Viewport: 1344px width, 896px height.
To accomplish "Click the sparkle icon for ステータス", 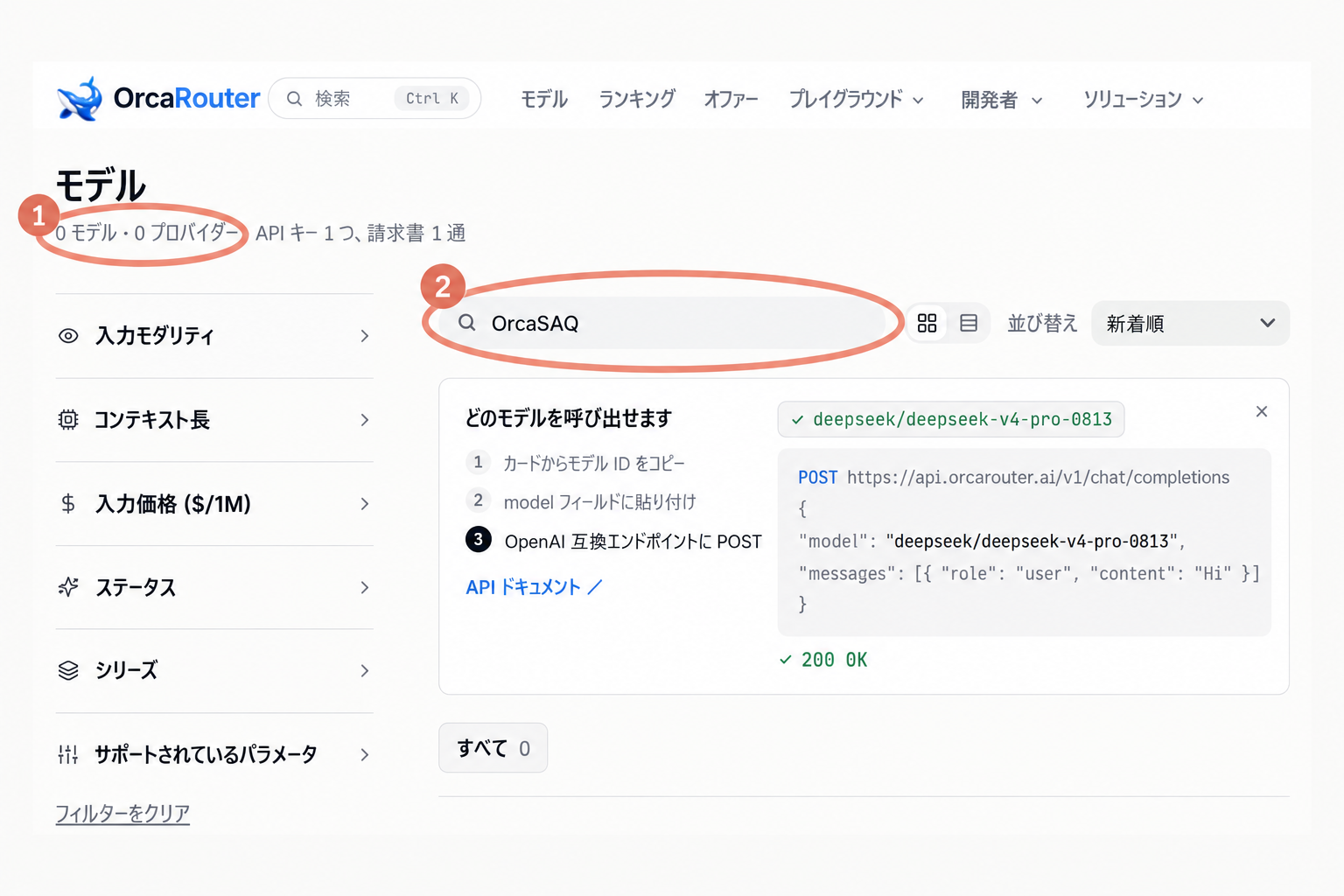I will (x=68, y=587).
